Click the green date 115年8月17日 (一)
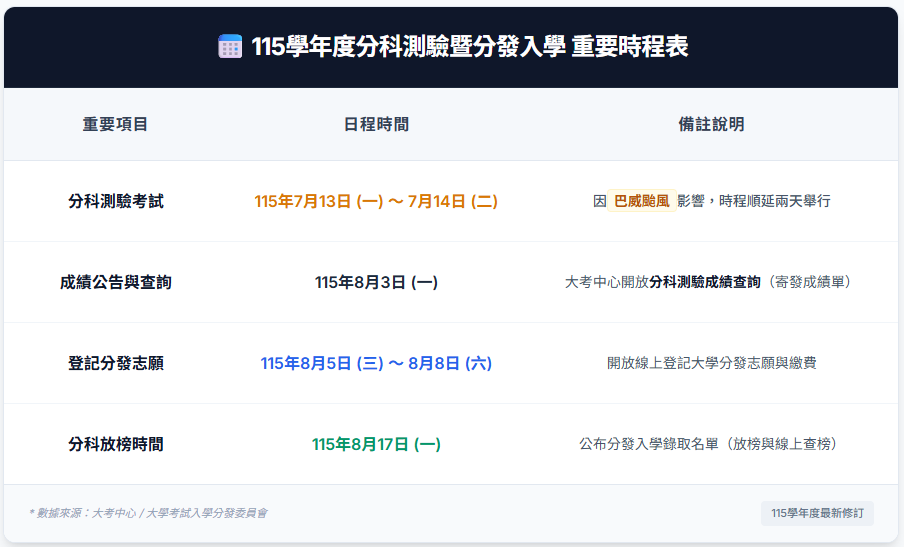Image resolution: width=904 pixels, height=547 pixels. 376,444
